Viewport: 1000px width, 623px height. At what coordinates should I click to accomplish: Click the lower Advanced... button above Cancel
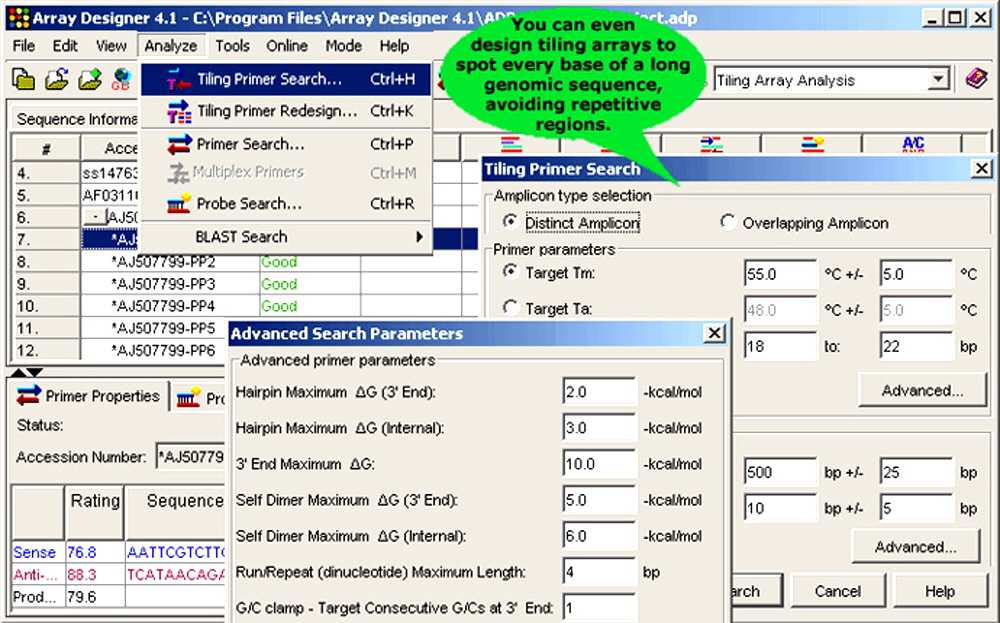click(915, 547)
